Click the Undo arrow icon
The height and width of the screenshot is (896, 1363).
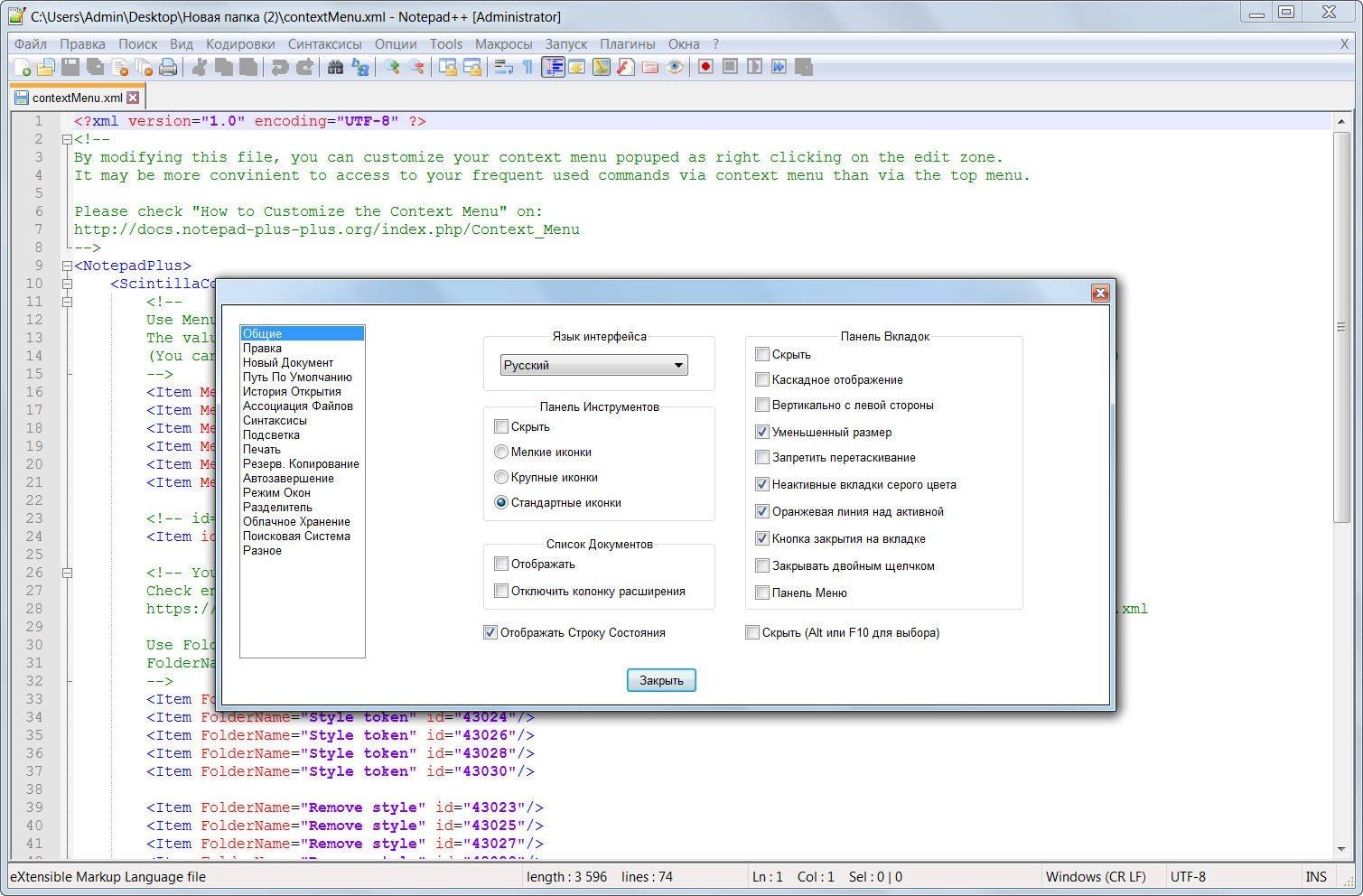coord(280,67)
